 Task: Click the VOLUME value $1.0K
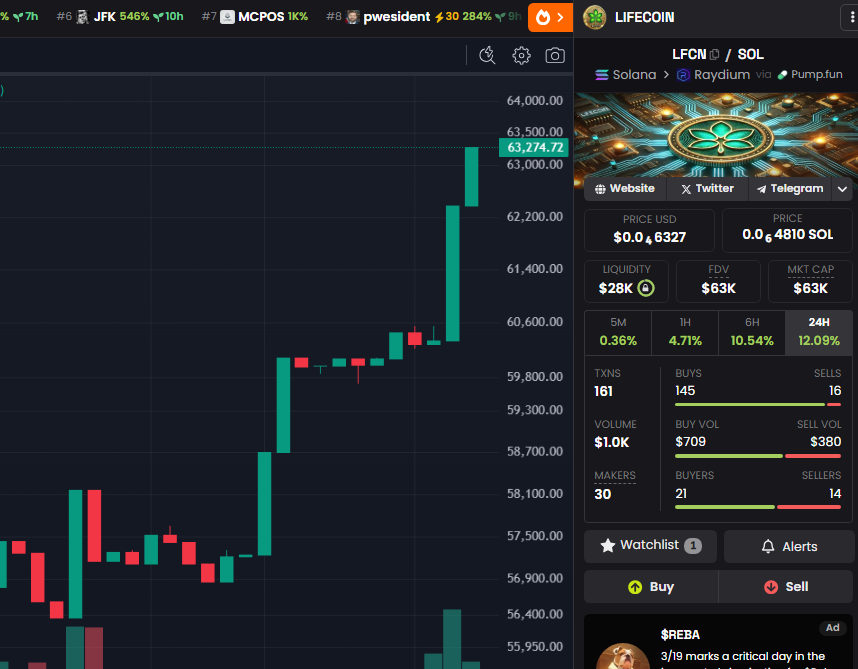pos(612,442)
